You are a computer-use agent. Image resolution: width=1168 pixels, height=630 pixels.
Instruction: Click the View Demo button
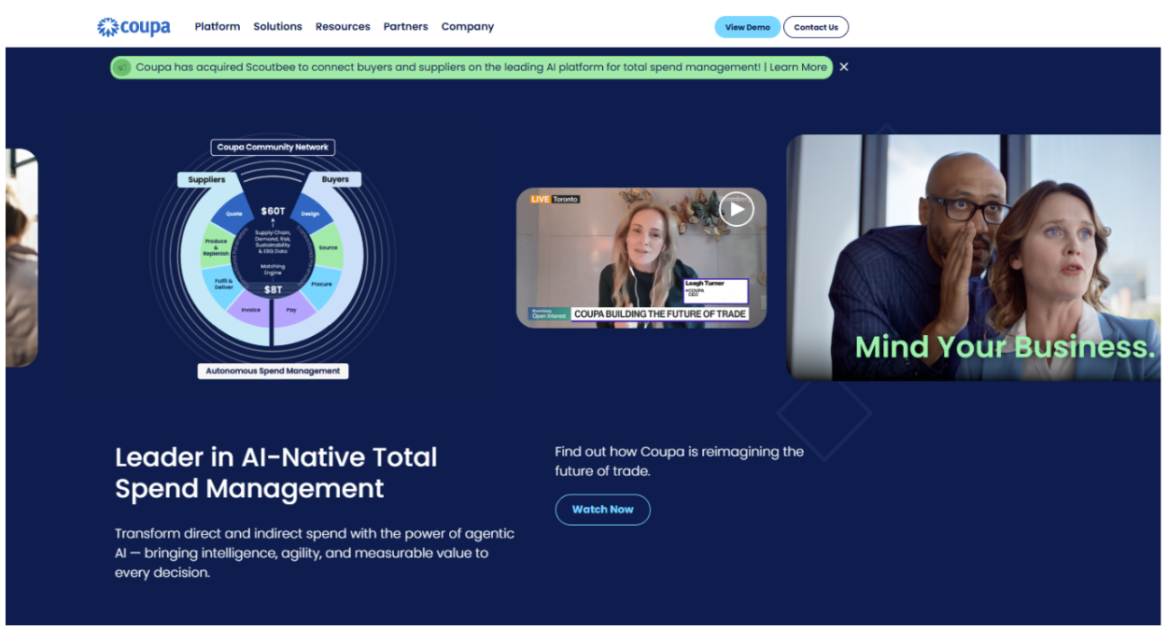tap(747, 27)
